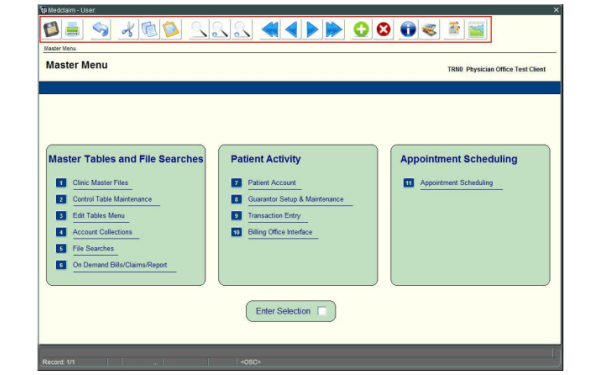Open the Transaction Entry link

pyautogui.click(x=274, y=216)
